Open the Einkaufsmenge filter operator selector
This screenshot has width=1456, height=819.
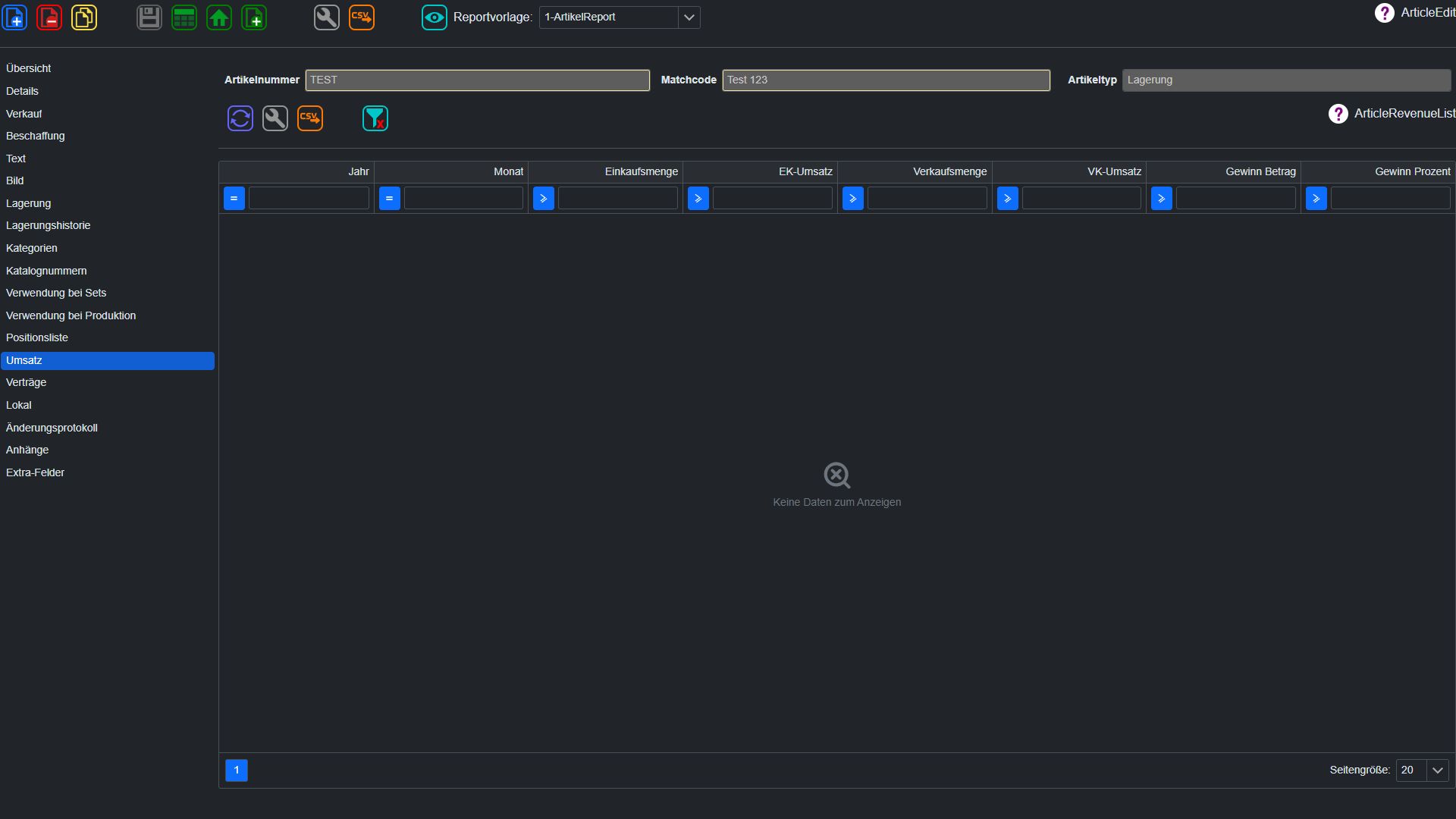[544, 199]
